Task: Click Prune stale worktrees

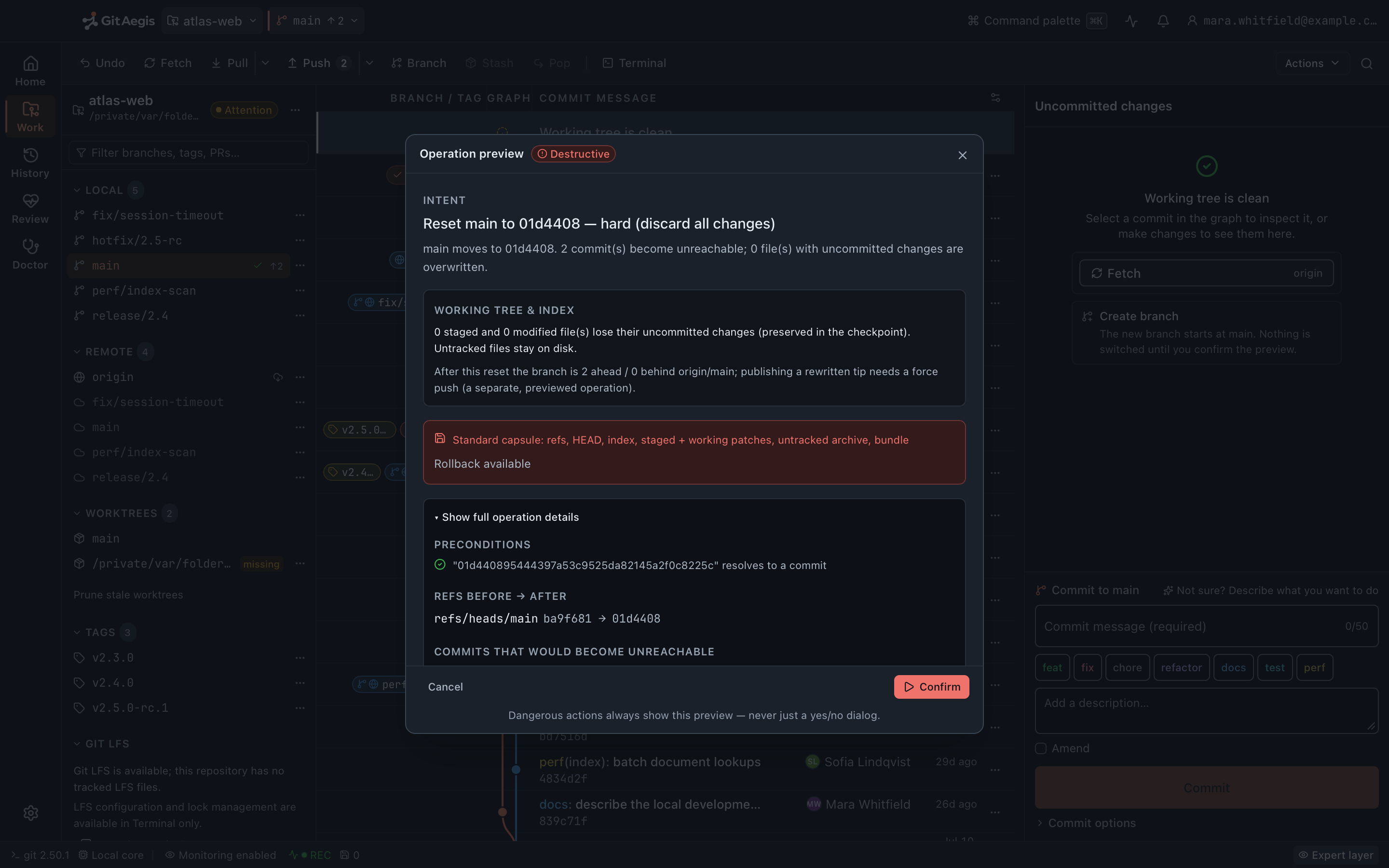Action: (128, 595)
